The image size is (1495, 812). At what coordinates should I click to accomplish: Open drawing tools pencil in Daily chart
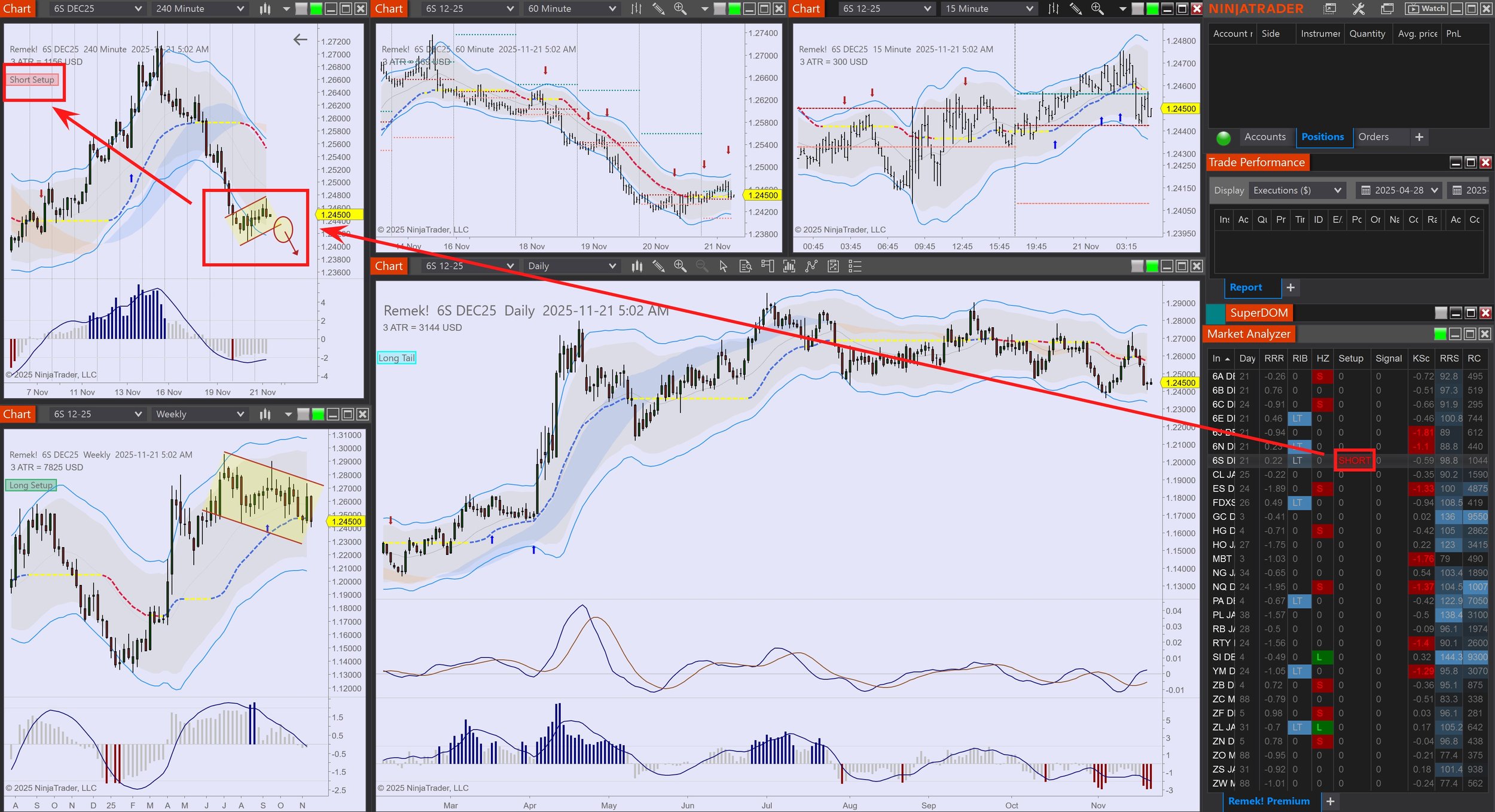click(x=658, y=266)
